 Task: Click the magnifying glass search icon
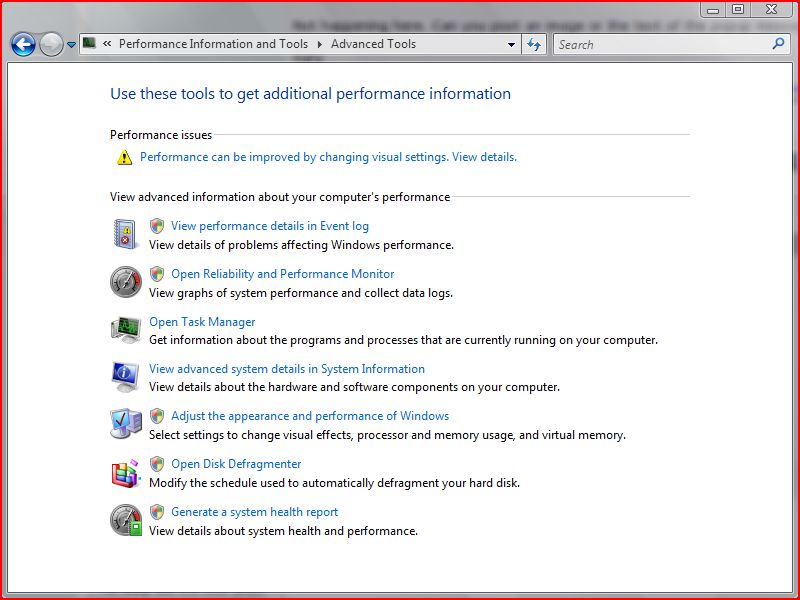point(779,44)
